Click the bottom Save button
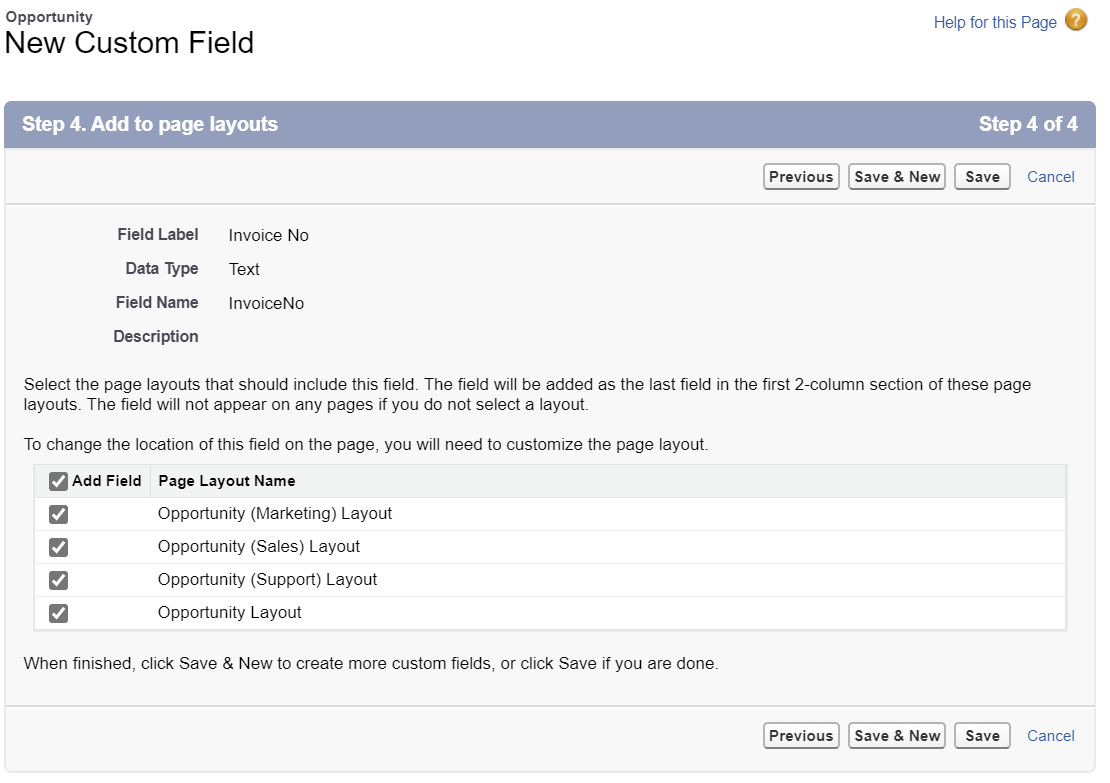This screenshot has width=1110, height=783. (982, 736)
